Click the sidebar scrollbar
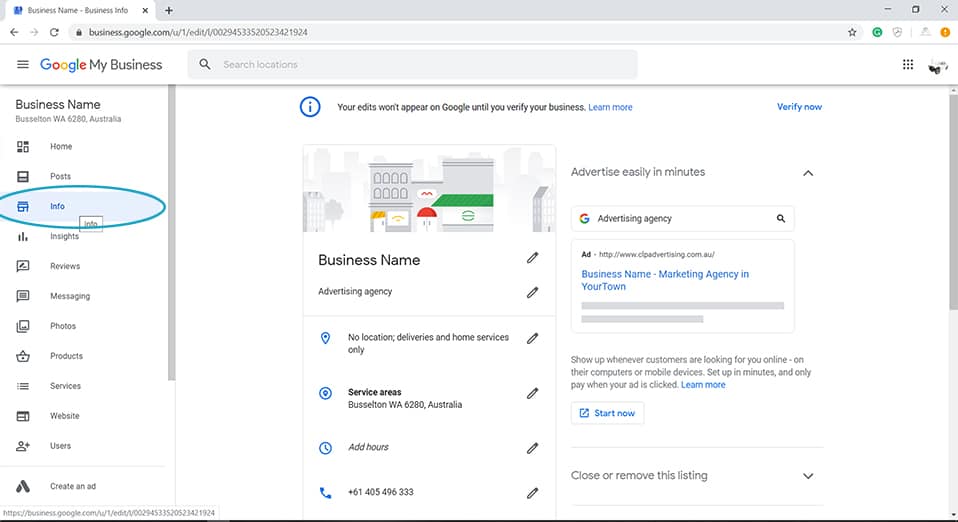The image size is (958, 522). 172,232
